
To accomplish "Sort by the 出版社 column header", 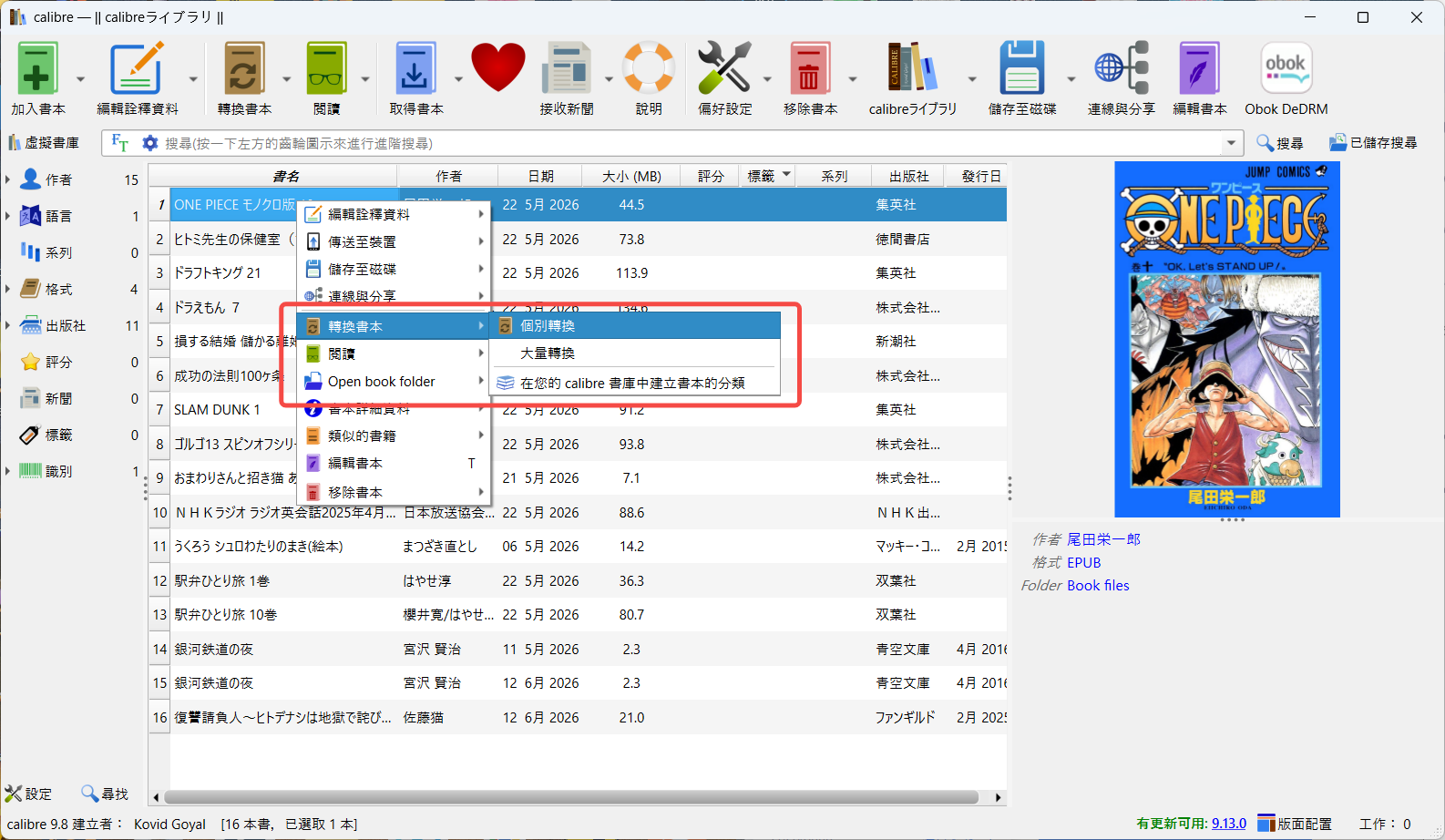I will click(908, 176).
